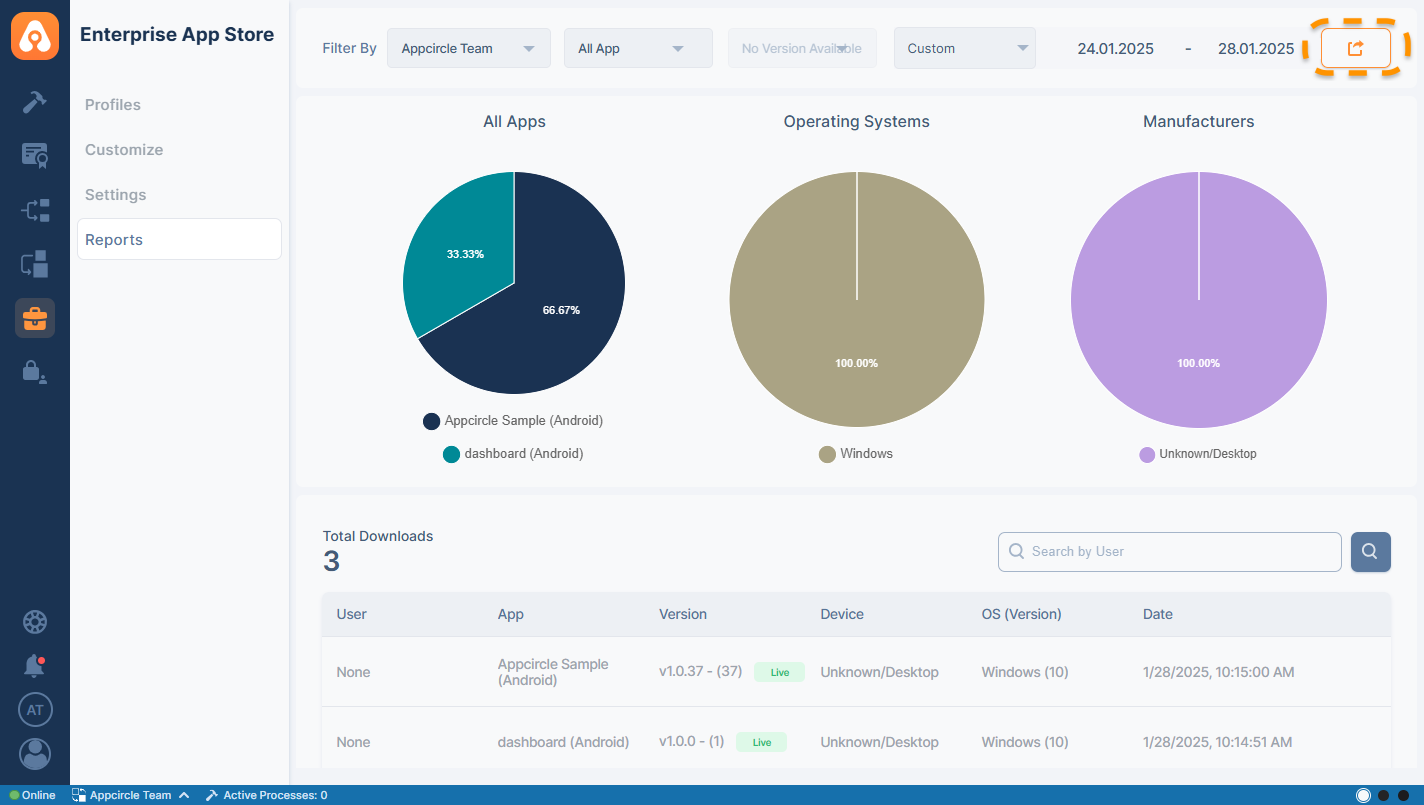Toggle the Windows legend swatch
The width and height of the screenshot is (1424, 805).
click(827, 454)
